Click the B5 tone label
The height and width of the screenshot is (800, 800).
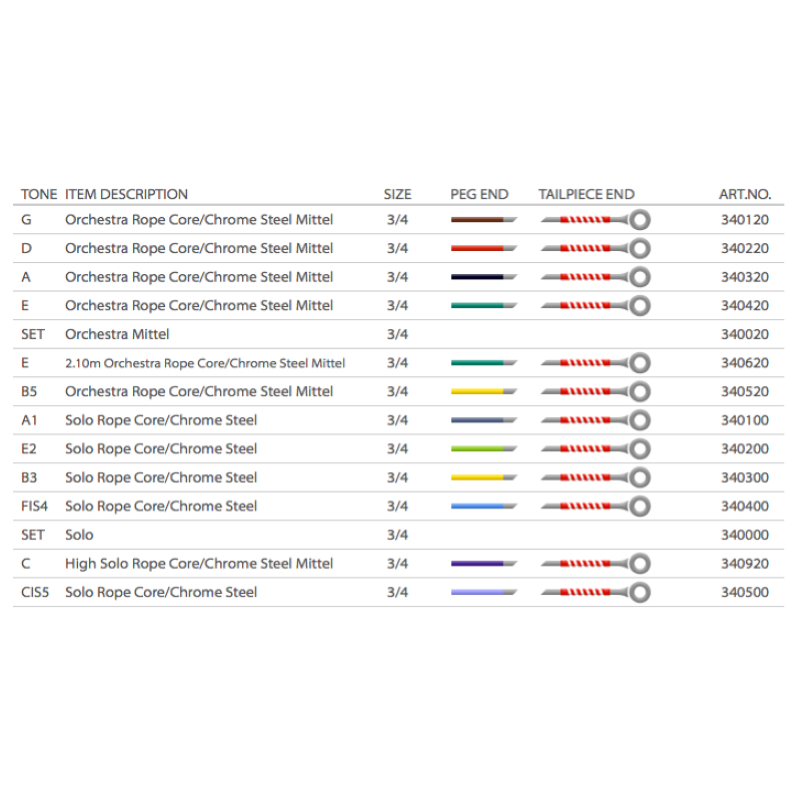click(x=29, y=391)
